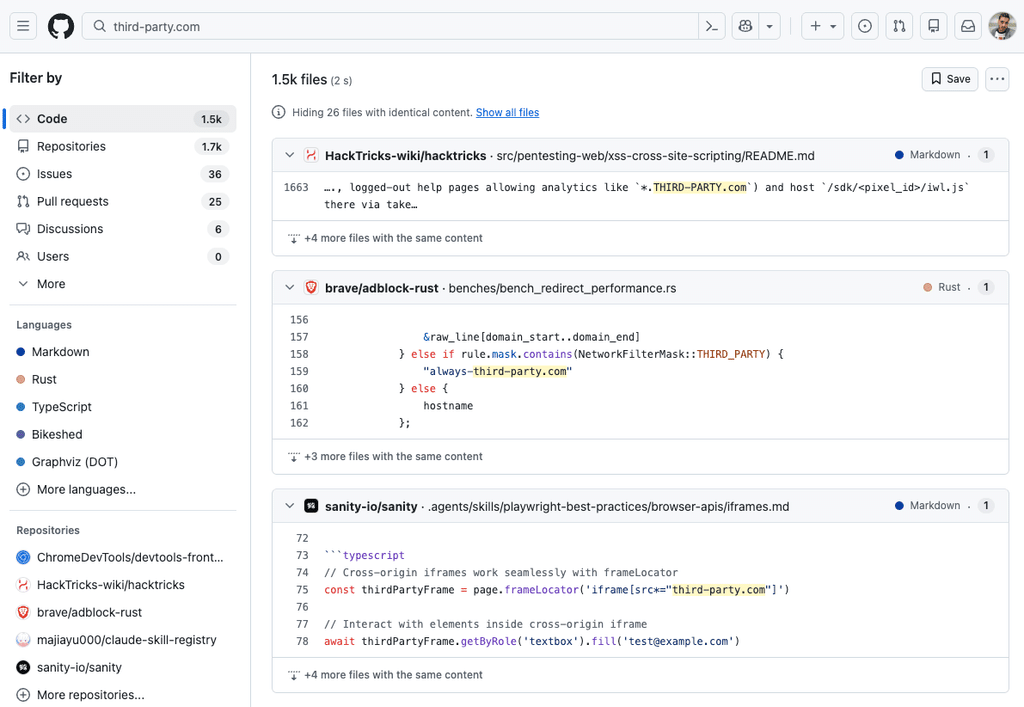
Task: Open pull requests icon in header
Action: point(899,26)
